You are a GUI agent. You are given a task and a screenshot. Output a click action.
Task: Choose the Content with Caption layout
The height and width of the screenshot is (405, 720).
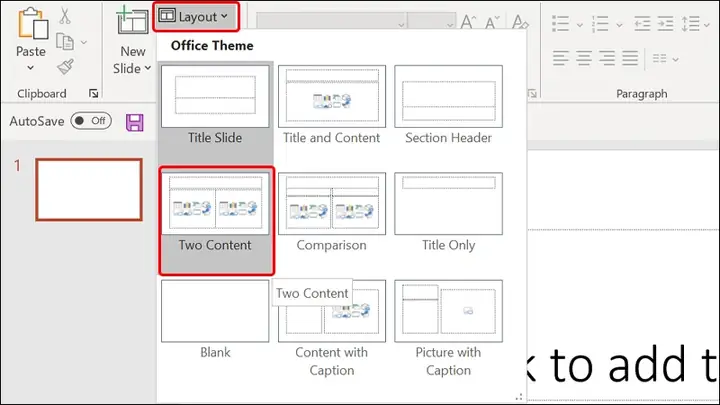[332, 329]
